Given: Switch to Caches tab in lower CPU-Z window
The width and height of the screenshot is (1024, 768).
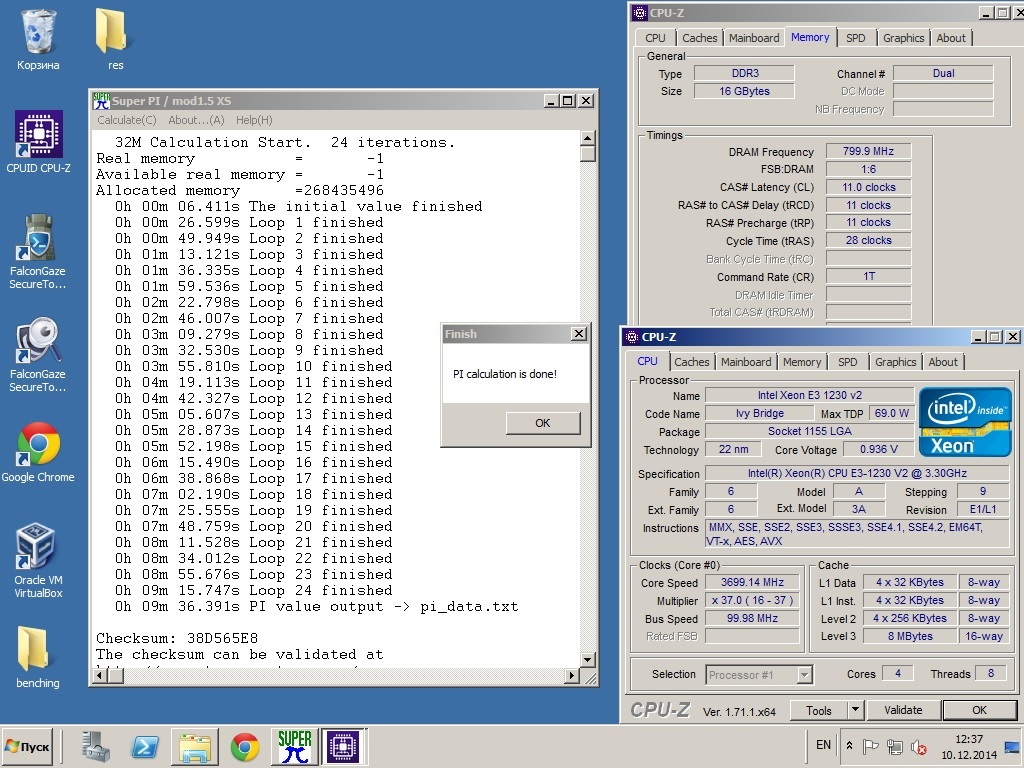Looking at the screenshot, I should point(692,362).
